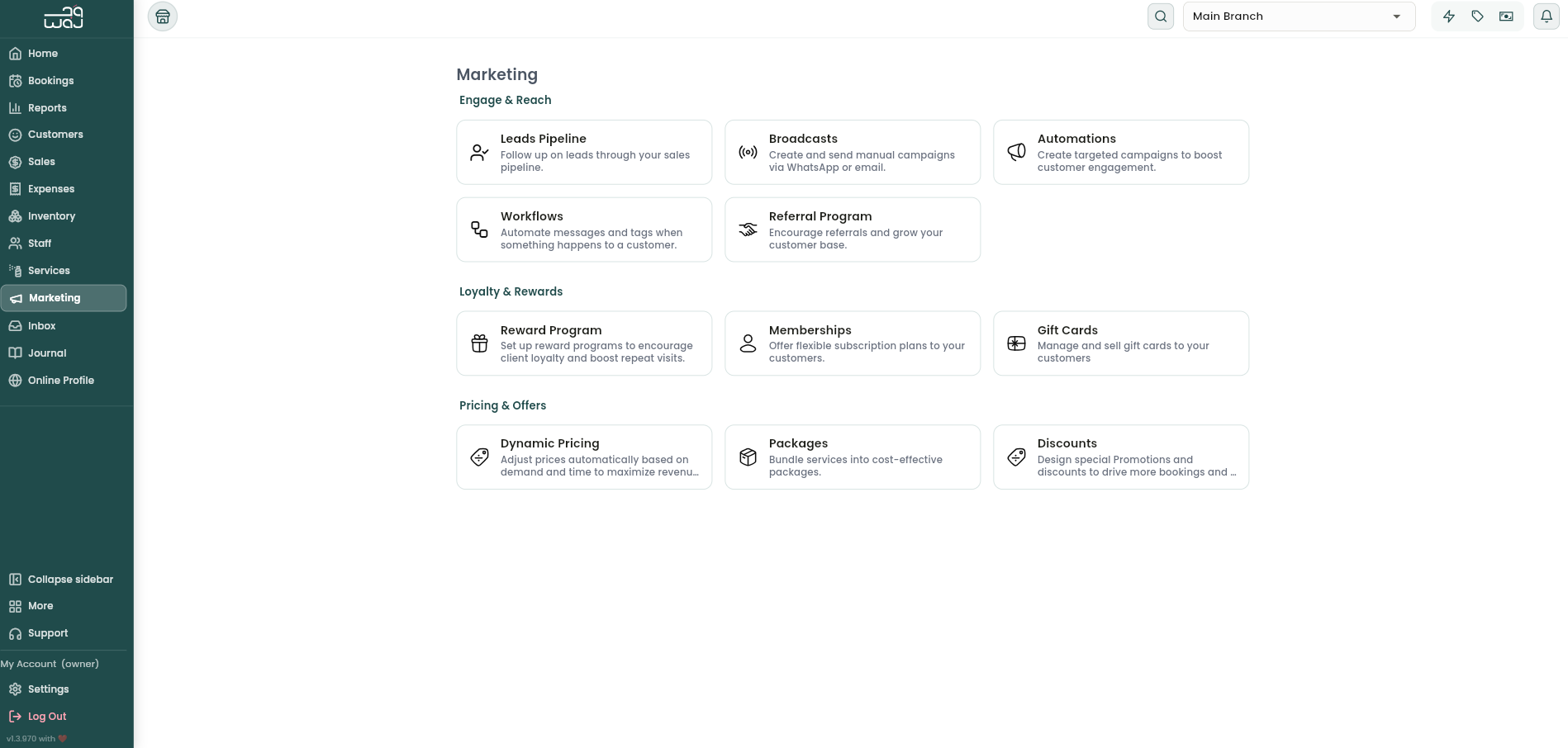Screen dimensions: 1568x748
Task: Expand the Main Branch dropdown
Action: coord(1299,17)
